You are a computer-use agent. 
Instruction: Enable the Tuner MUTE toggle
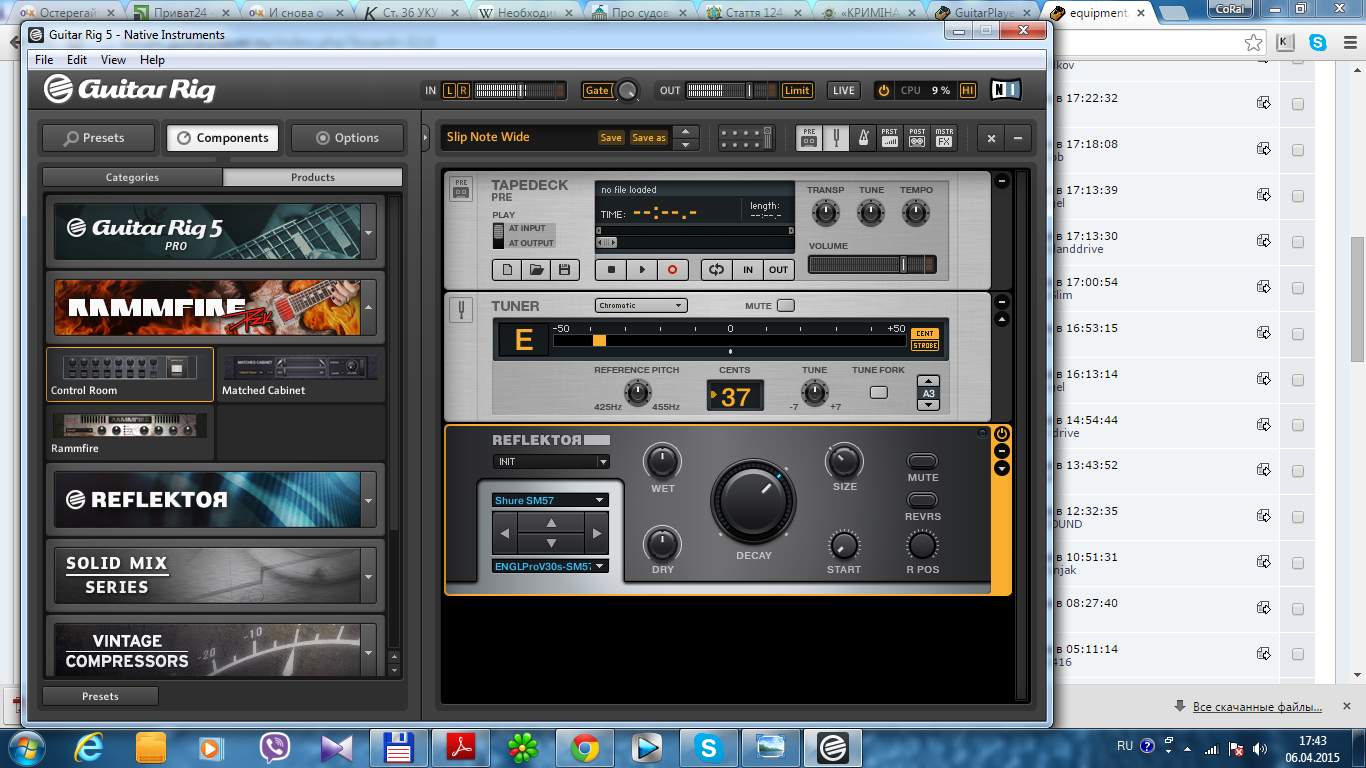point(786,305)
